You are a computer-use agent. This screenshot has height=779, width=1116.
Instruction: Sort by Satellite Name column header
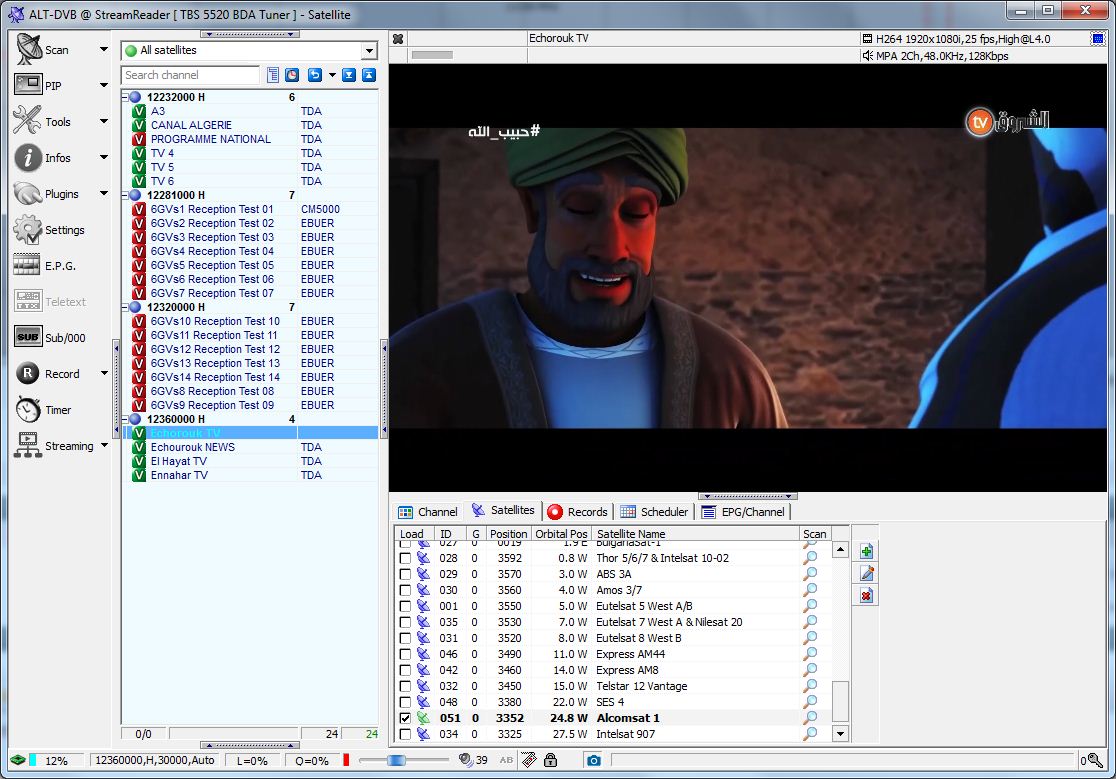[695, 534]
